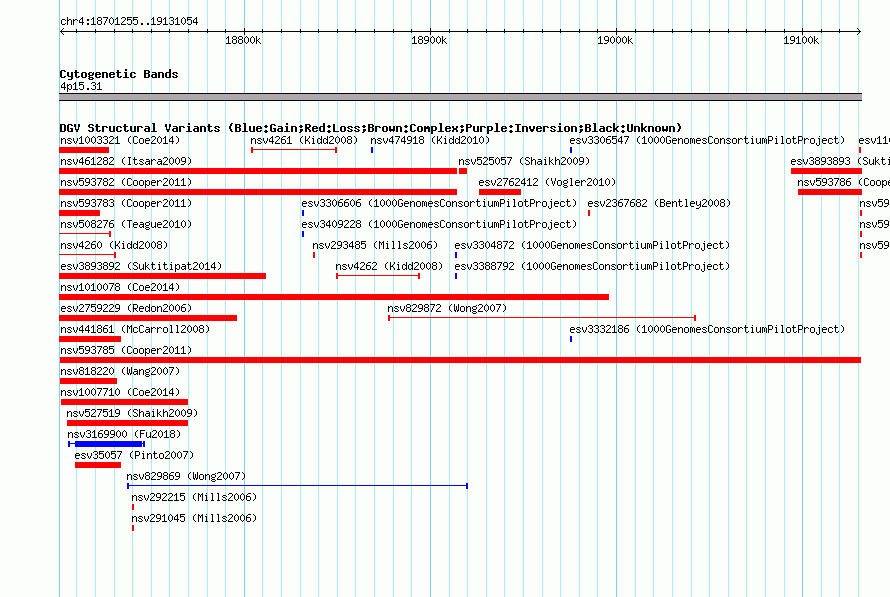This screenshot has width=890, height=597.
Task: Select nsv527519 (Shaikh2009) label
Action: (x=132, y=413)
